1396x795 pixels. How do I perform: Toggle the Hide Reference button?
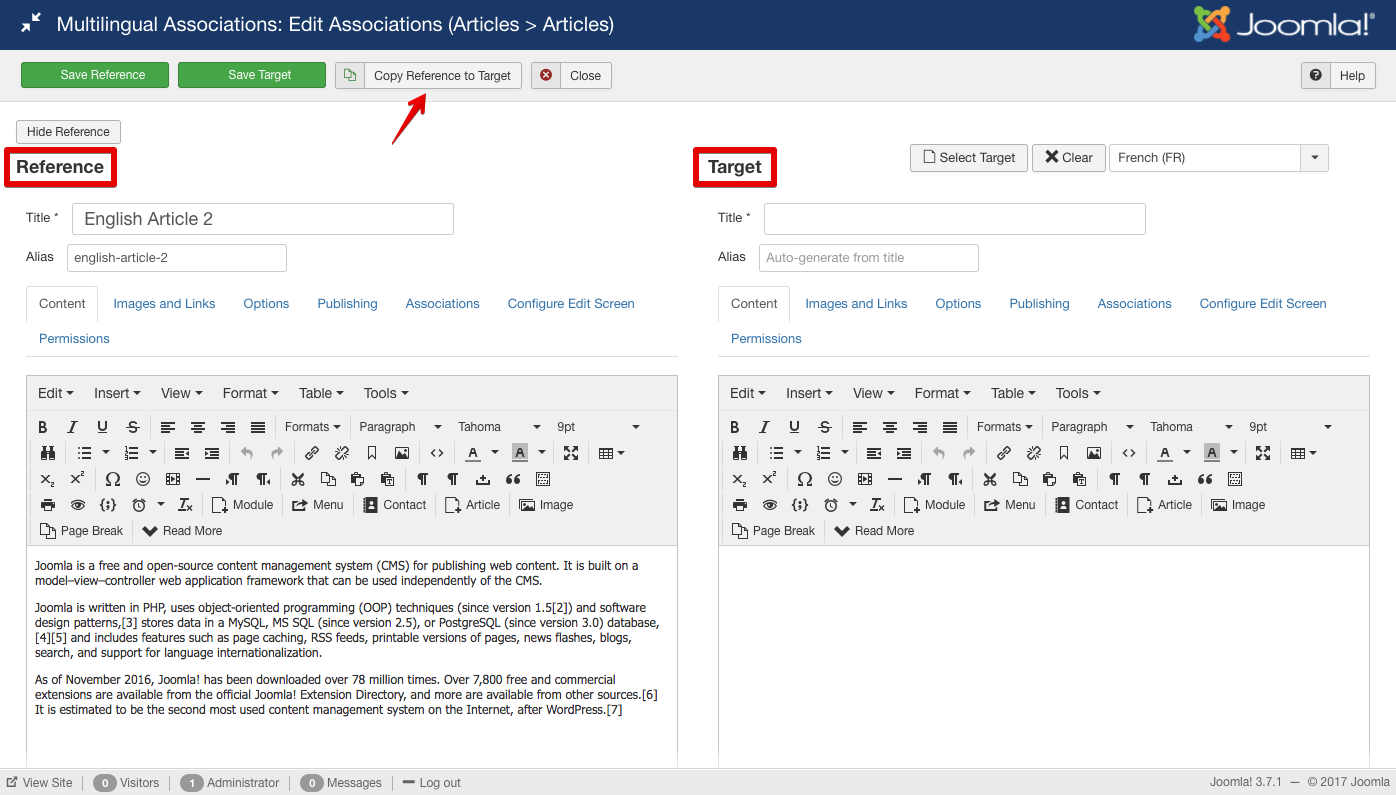68,132
